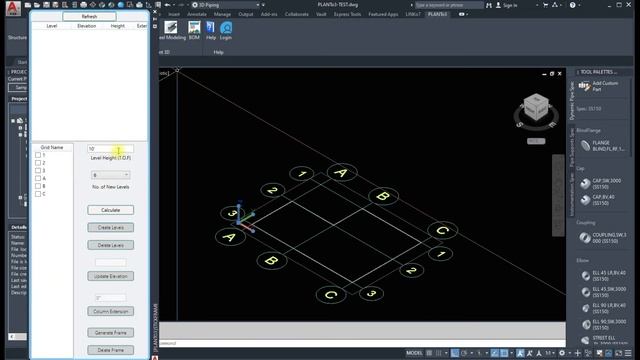Click the Column Extension button
Viewport: 640px width, 360px height.
111,311
